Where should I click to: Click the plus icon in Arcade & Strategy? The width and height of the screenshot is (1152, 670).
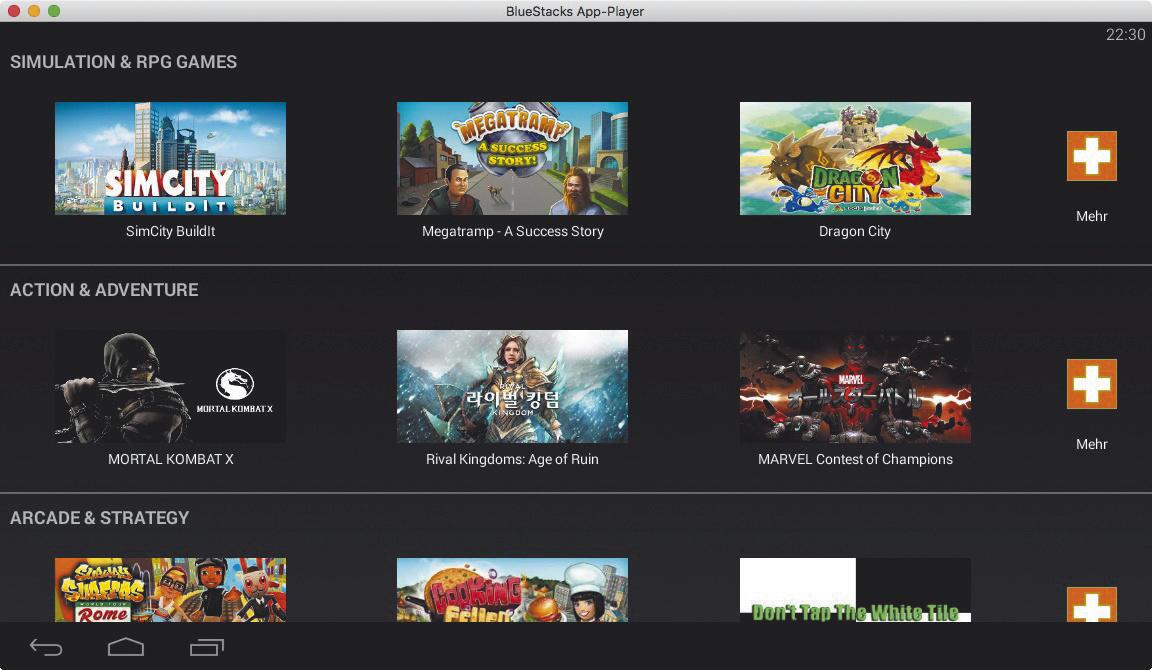(x=1092, y=605)
